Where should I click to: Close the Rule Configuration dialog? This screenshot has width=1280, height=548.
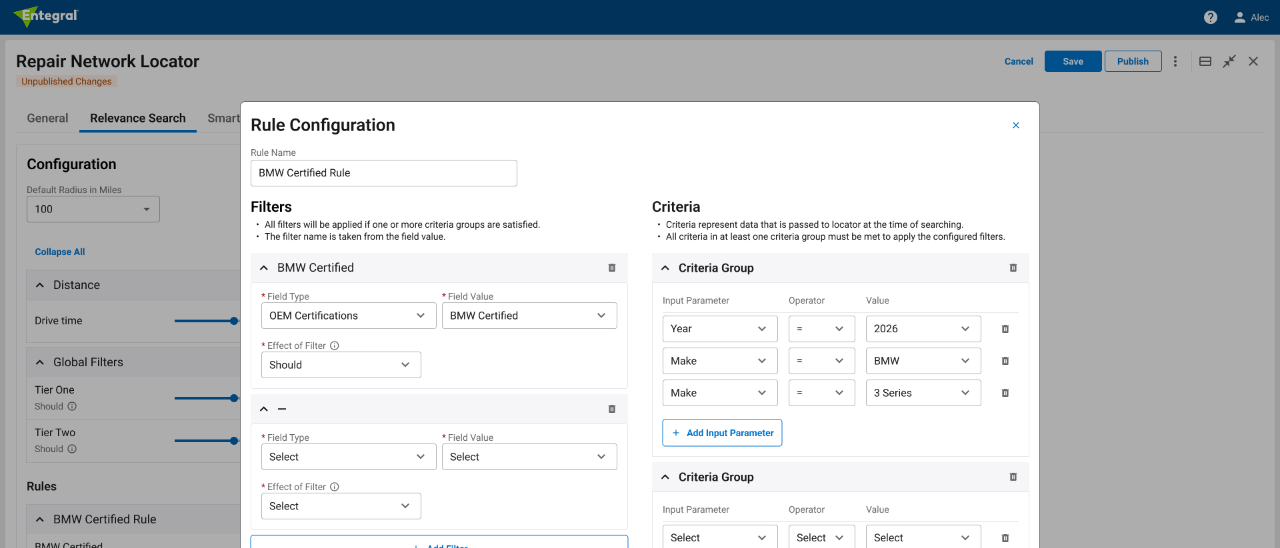(x=1016, y=125)
